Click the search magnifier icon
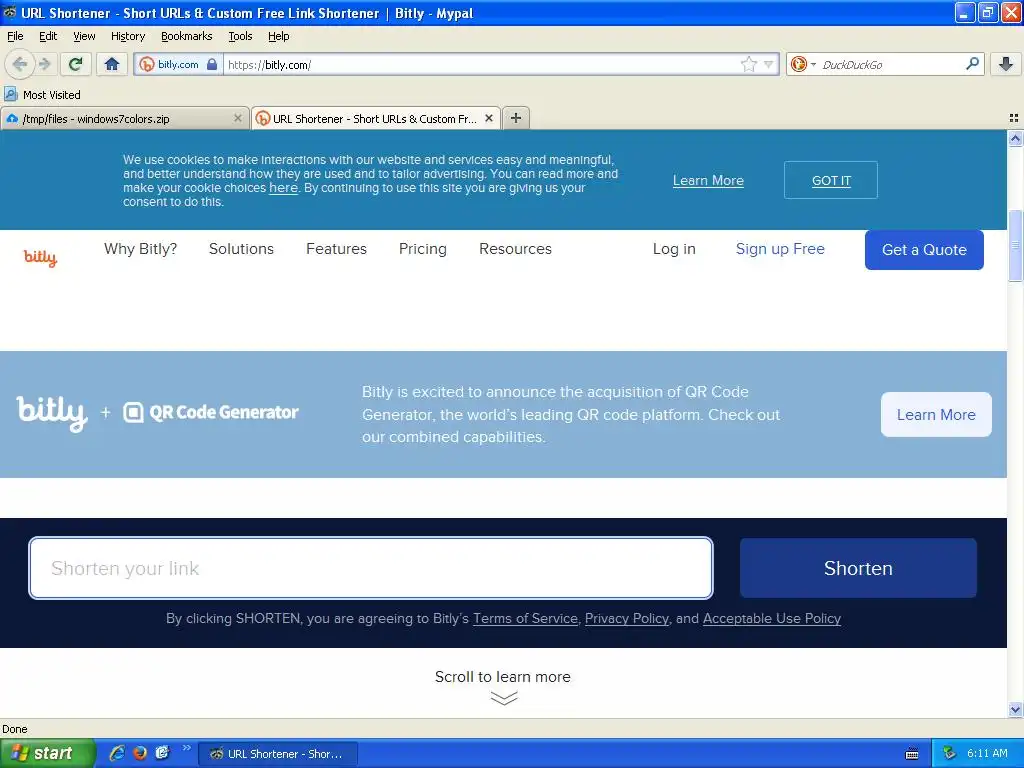 [x=972, y=64]
